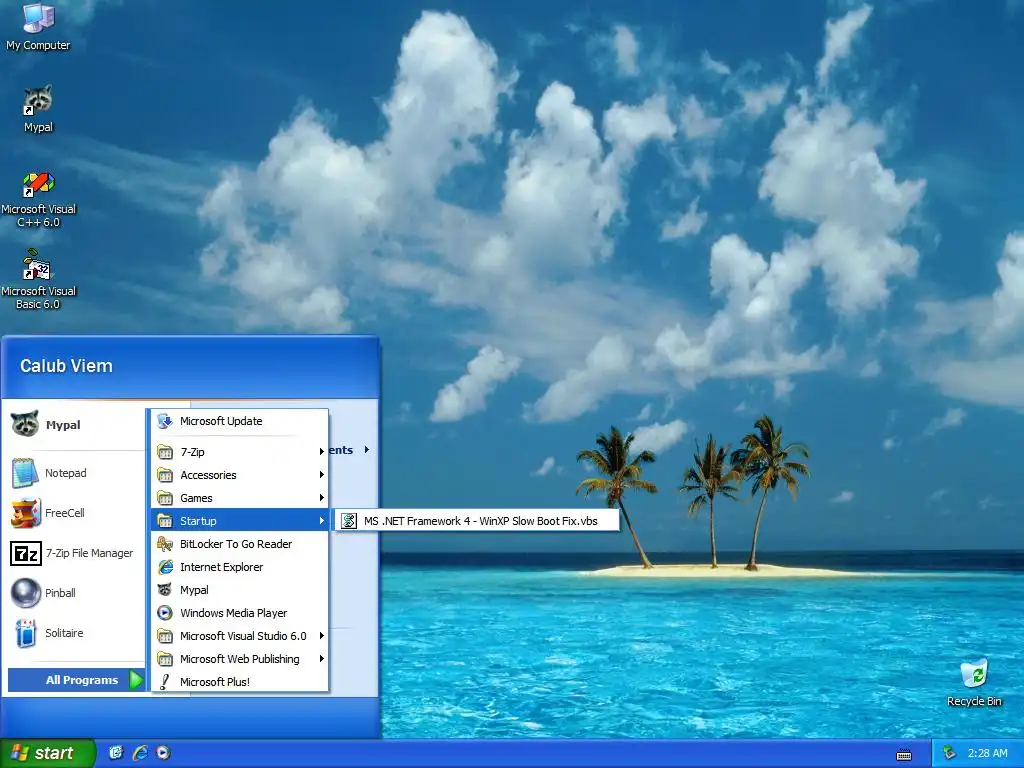
Task: Launch FreeCell from the Start menu
Action: [x=73, y=513]
